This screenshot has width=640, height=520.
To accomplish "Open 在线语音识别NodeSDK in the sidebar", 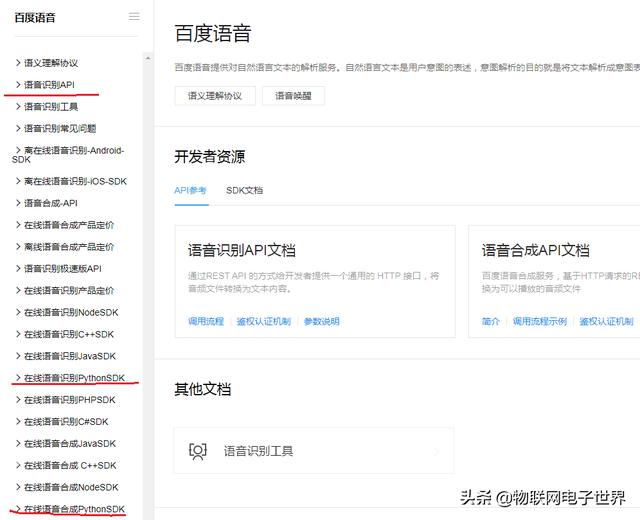I will (x=71, y=312).
